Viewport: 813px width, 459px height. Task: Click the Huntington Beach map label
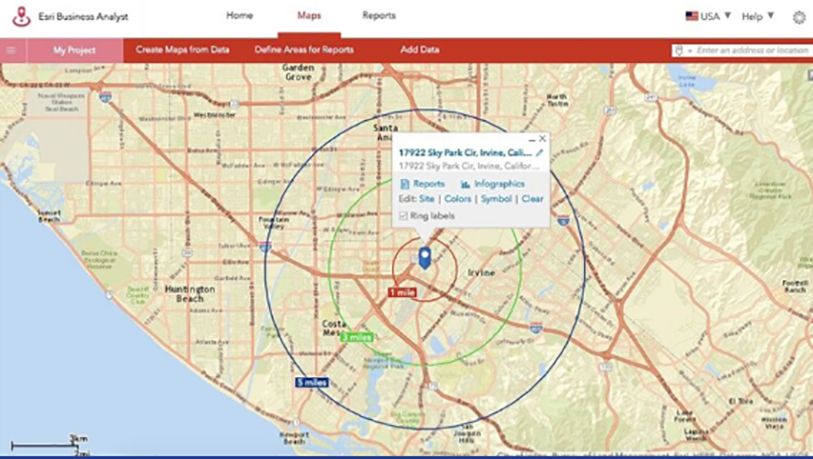pos(190,294)
